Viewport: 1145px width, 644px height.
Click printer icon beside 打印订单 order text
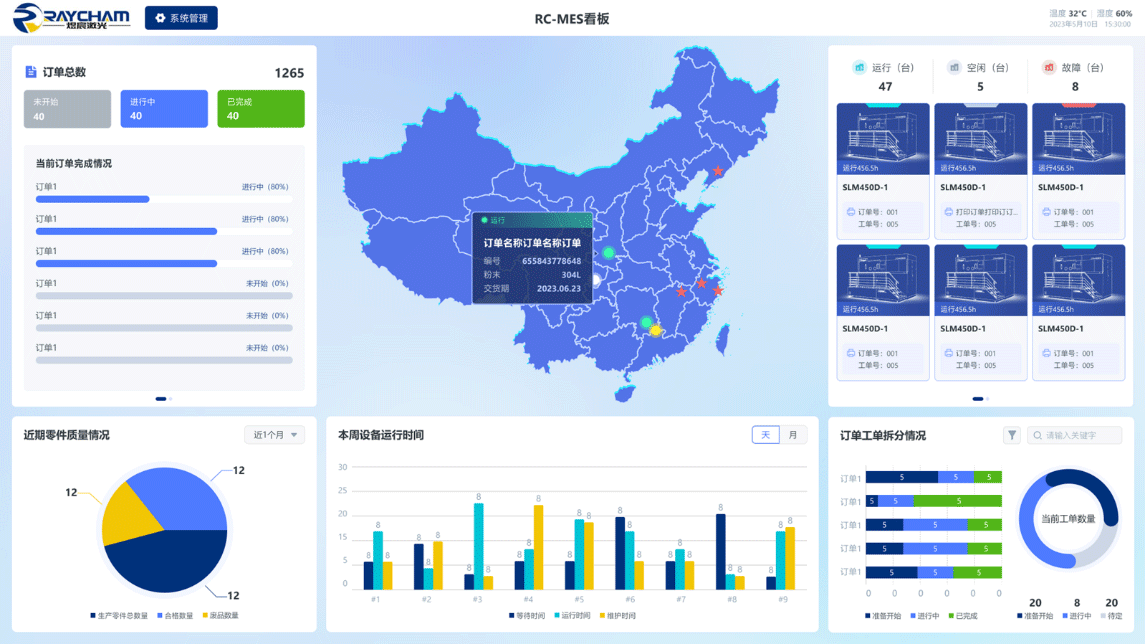[948, 212]
